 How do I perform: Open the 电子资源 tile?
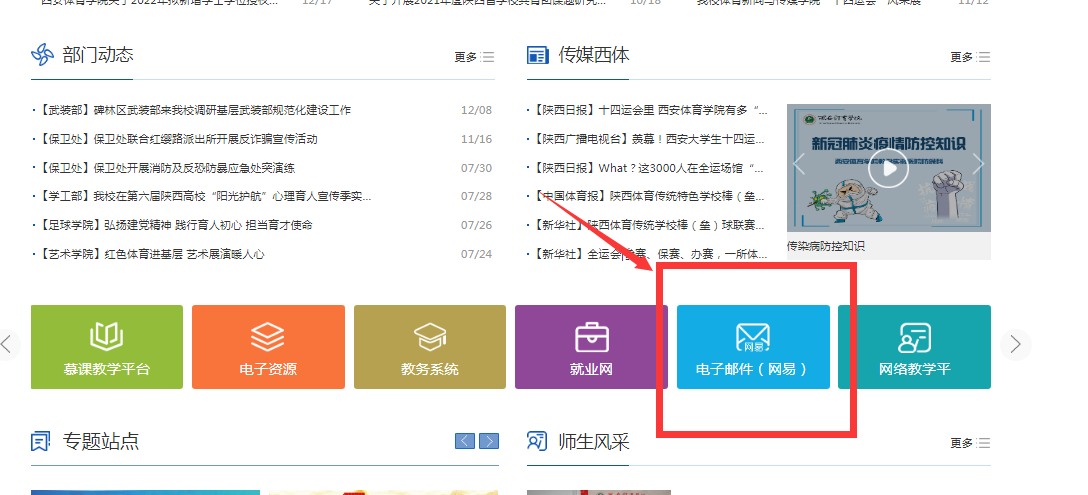point(268,347)
